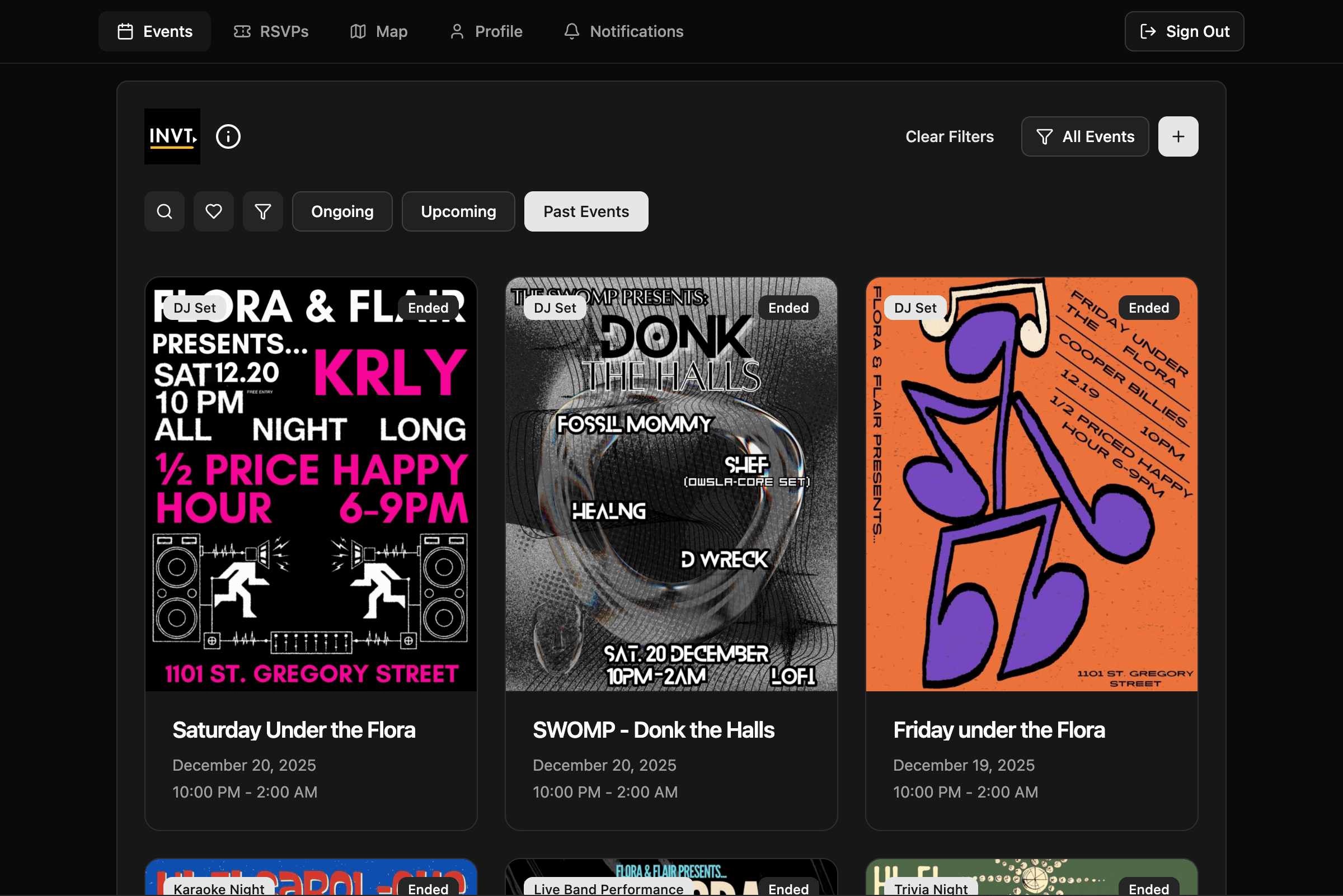
Task: Click the INVT logo
Action: click(x=172, y=136)
